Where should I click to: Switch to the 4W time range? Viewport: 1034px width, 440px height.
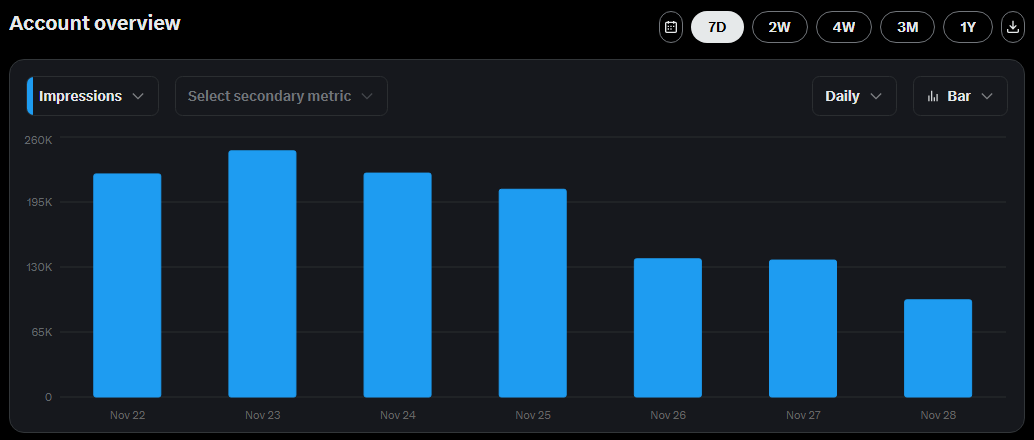pos(844,27)
